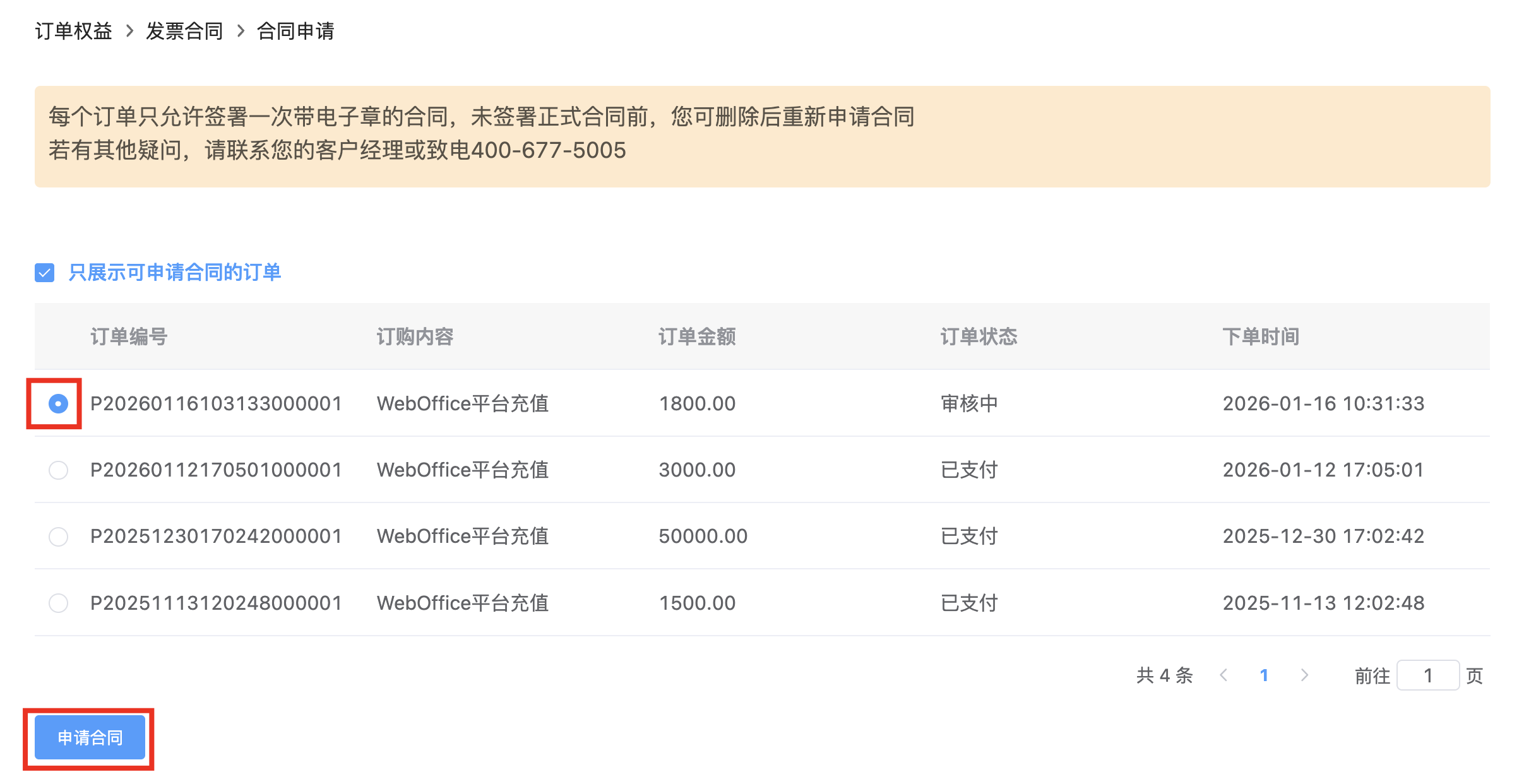Viewport: 1524px width, 784px height.
Task: Click page number 1 in pagination
Action: click(1264, 675)
